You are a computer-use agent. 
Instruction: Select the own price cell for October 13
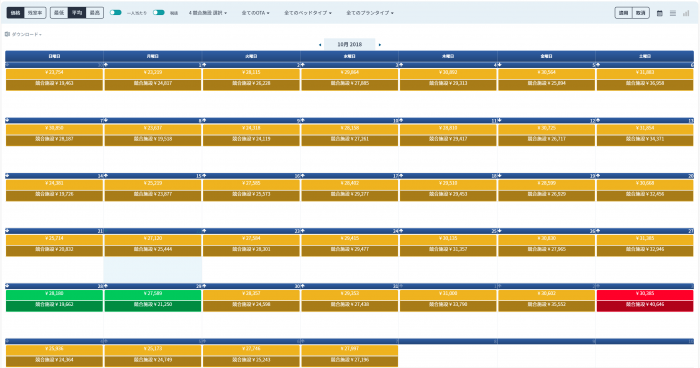pyautogui.click(x=645, y=129)
